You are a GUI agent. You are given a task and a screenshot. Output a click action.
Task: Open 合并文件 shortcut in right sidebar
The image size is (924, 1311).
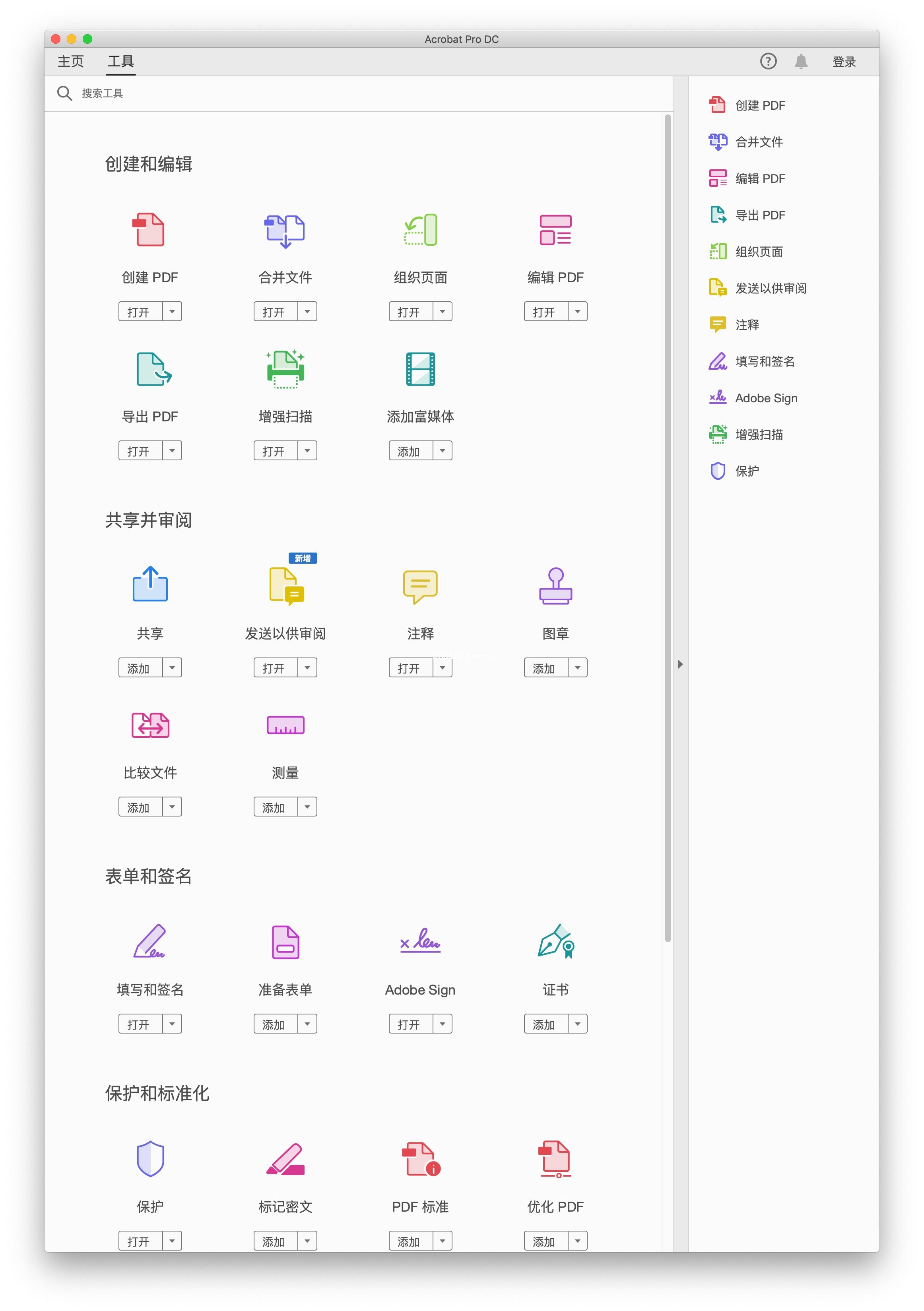pyautogui.click(x=746, y=142)
